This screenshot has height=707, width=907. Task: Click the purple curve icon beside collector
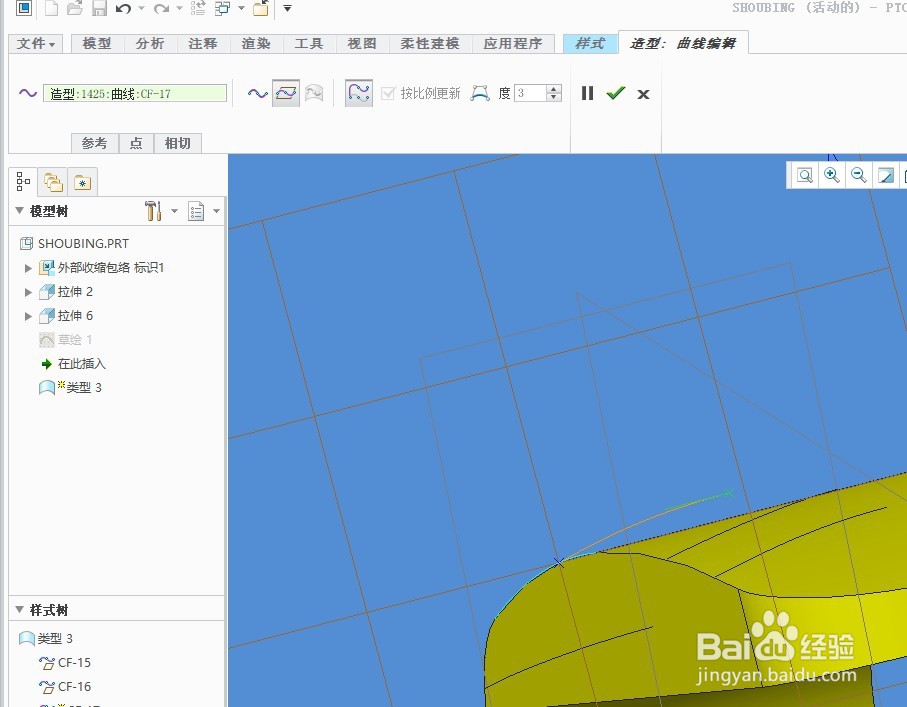pos(28,93)
